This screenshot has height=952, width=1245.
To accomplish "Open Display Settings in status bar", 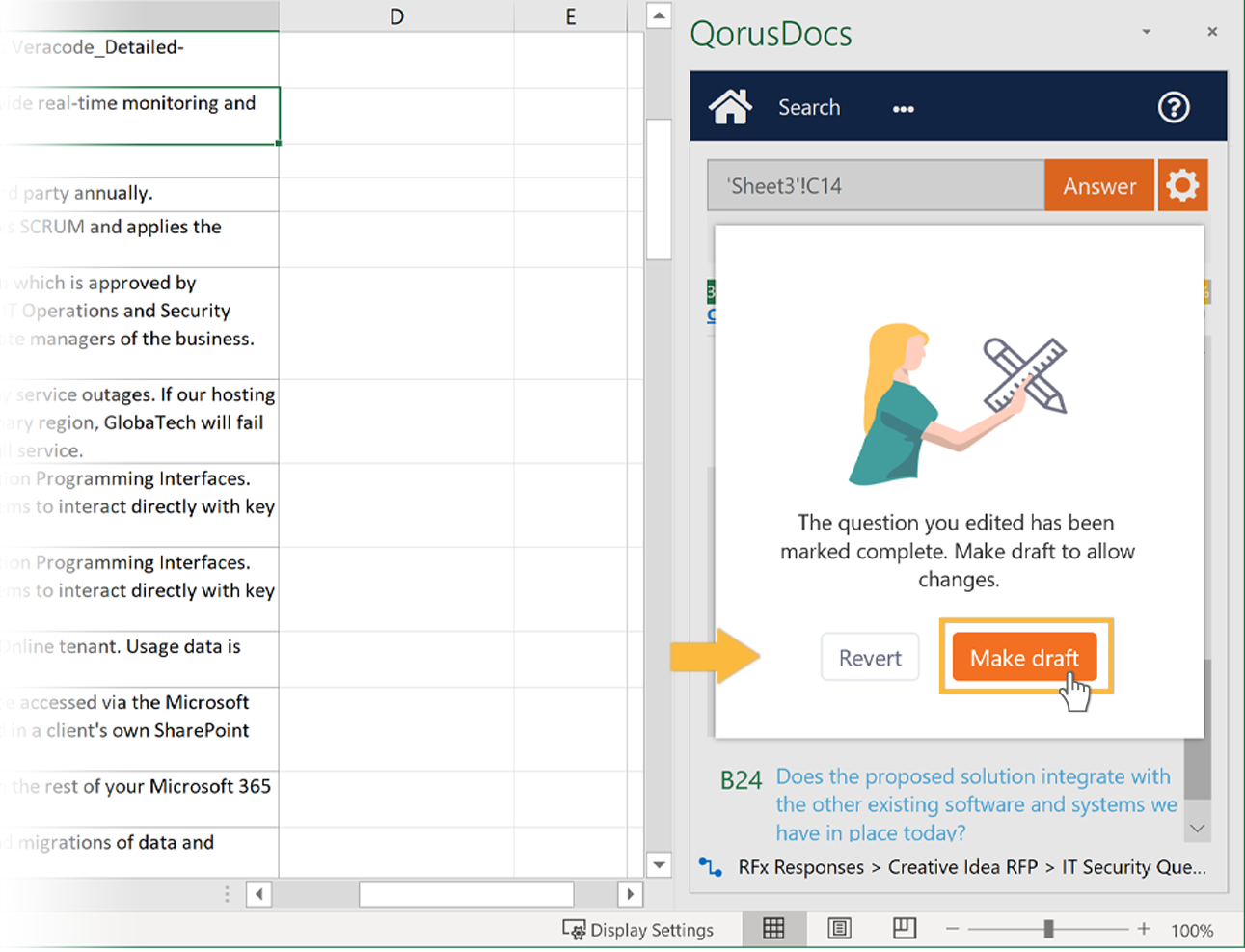I will (638, 930).
